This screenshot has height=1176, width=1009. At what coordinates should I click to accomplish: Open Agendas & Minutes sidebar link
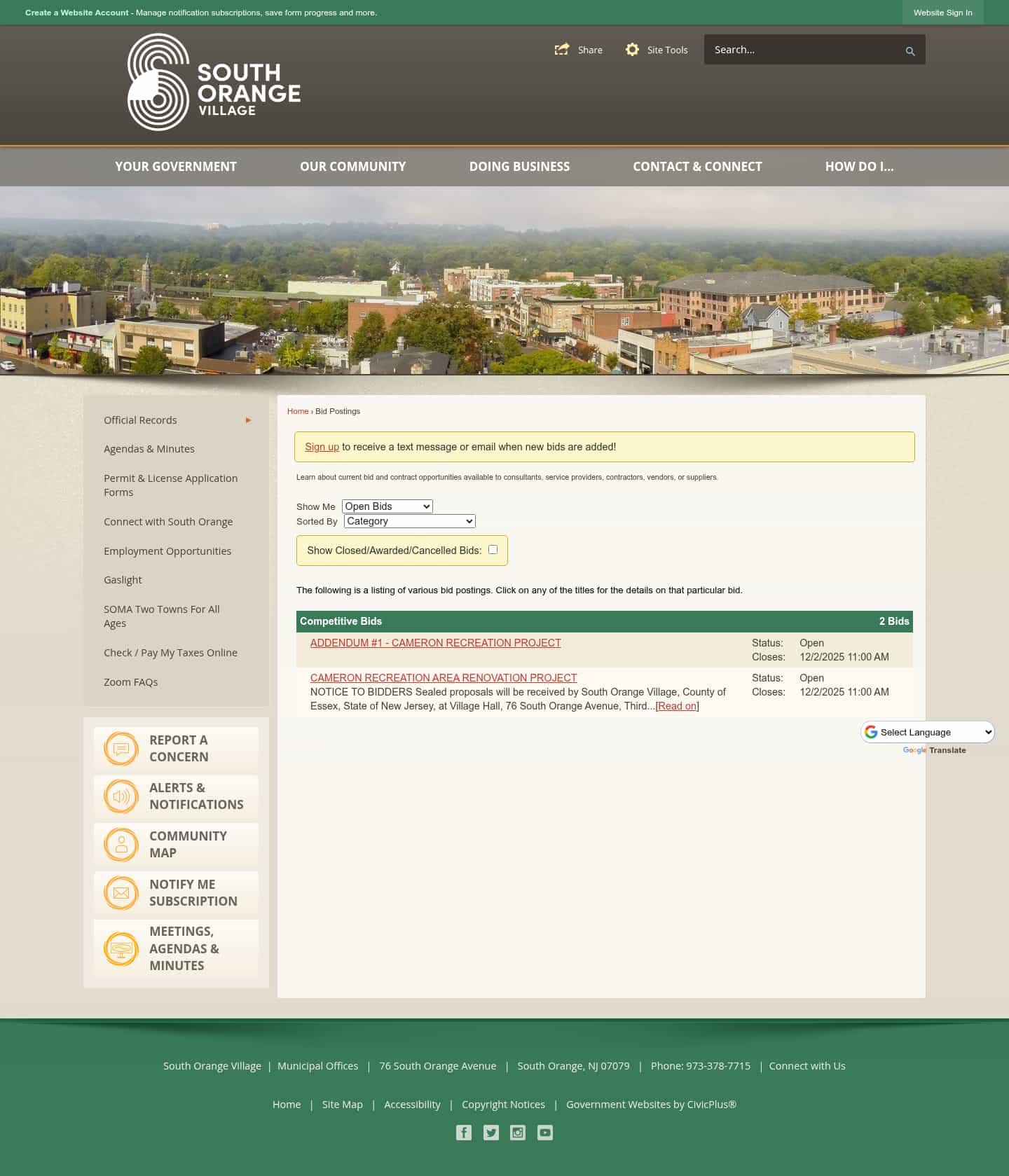point(149,449)
